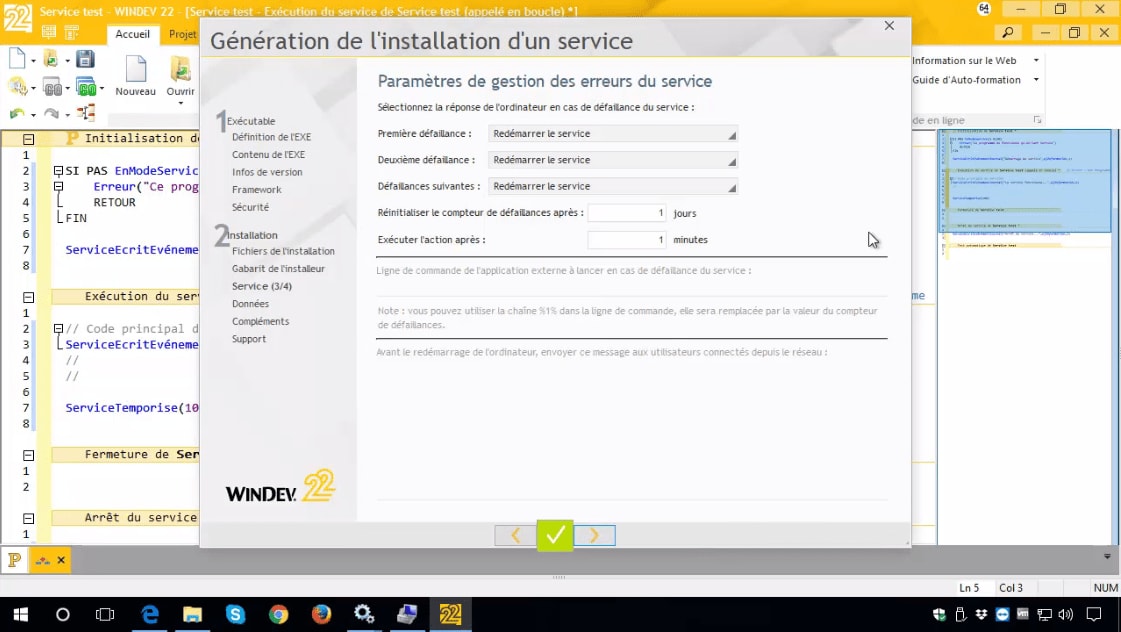1121x632 pixels.
Task: Switch to the Accueil ribbon tab
Action: (x=132, y=34)
